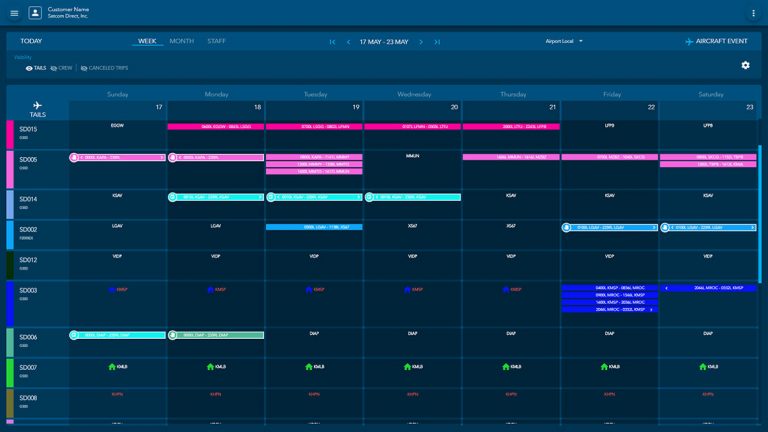Click the green home icon on Wednesday for SD007
The image size is (768, 432).
point(407,366)
